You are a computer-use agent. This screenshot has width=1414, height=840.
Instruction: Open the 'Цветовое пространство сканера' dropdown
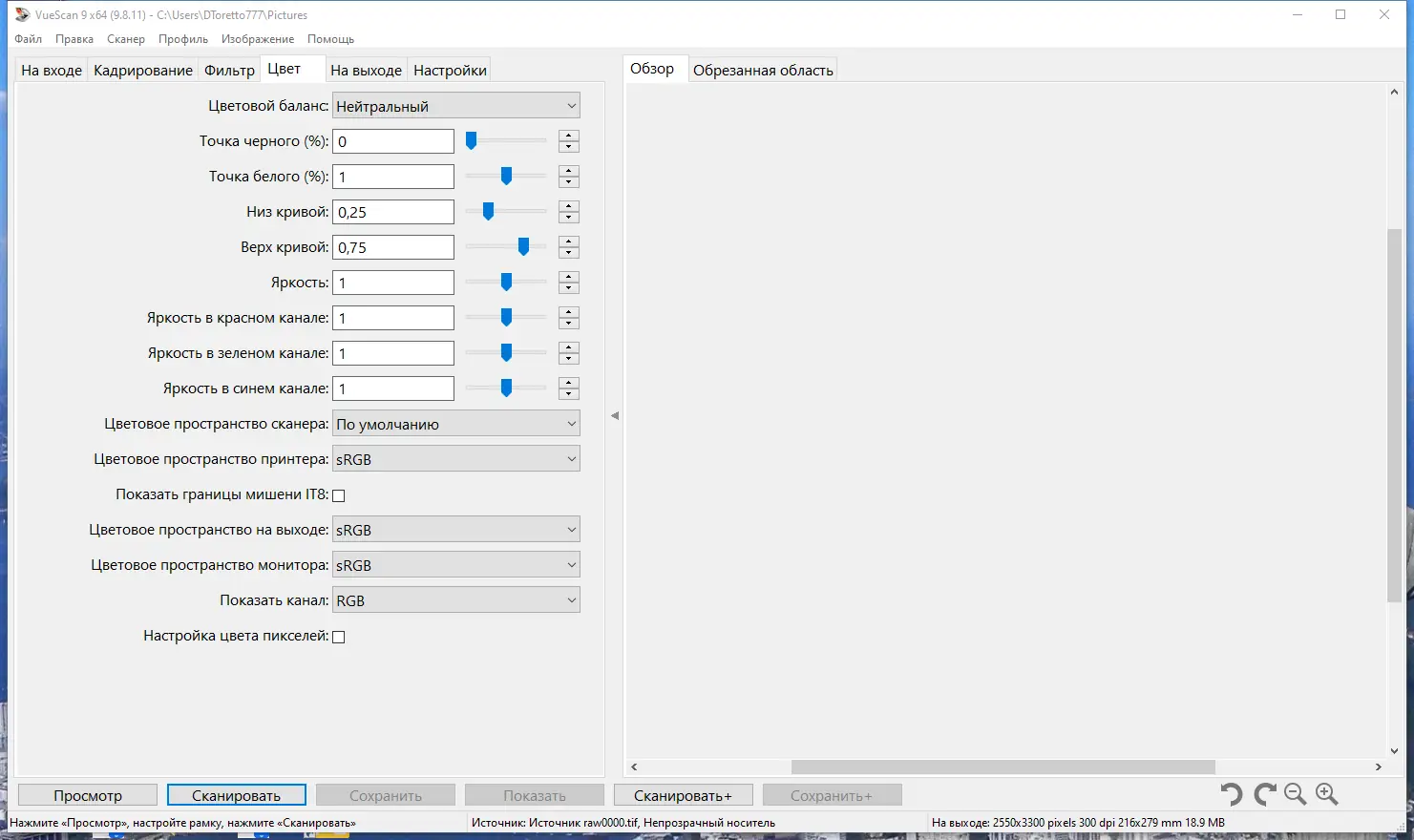(456, 424)
